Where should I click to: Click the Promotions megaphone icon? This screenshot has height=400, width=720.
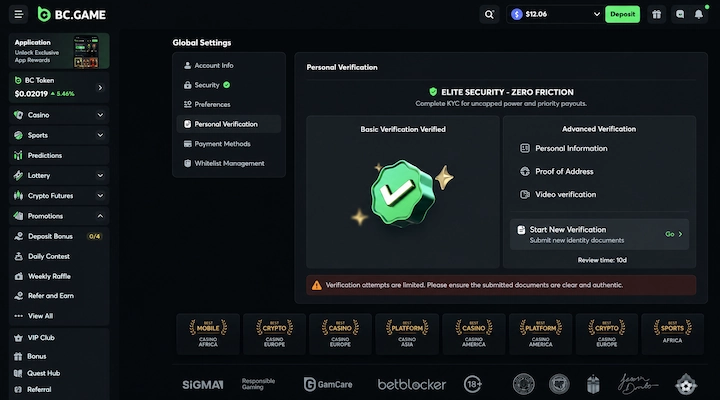18,216
